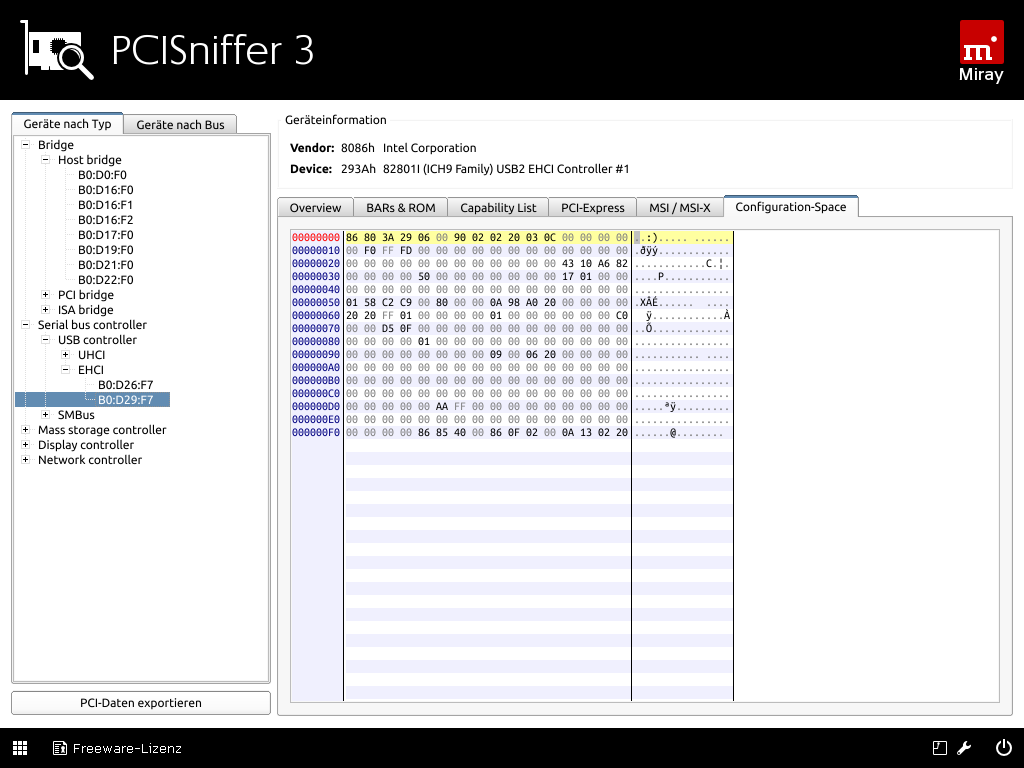Click the Bridge category label
The width and height of the screenshot is (1024, 768).
coord(56,145)
